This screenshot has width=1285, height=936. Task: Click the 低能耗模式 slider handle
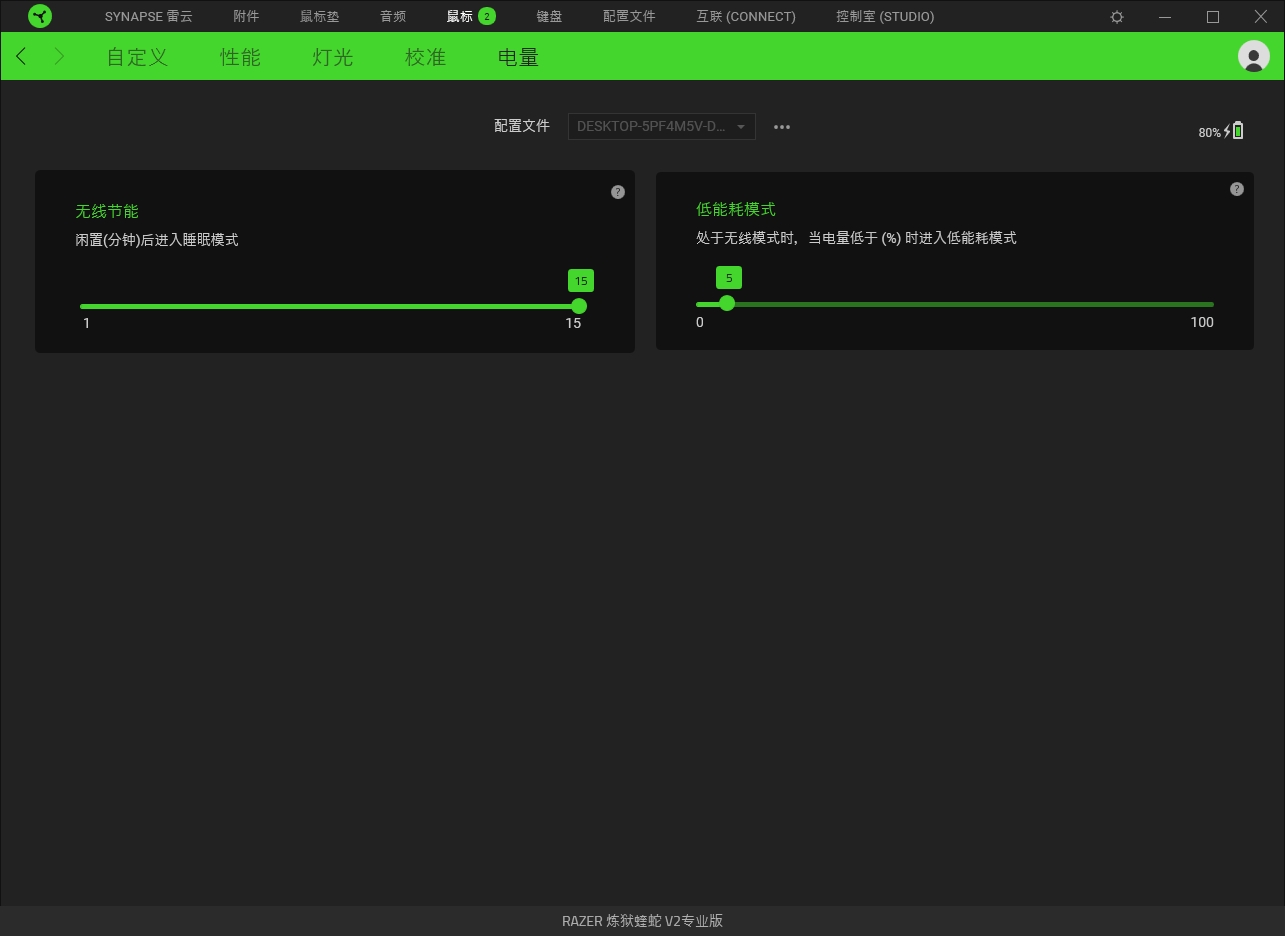click(x=727, y=303)
